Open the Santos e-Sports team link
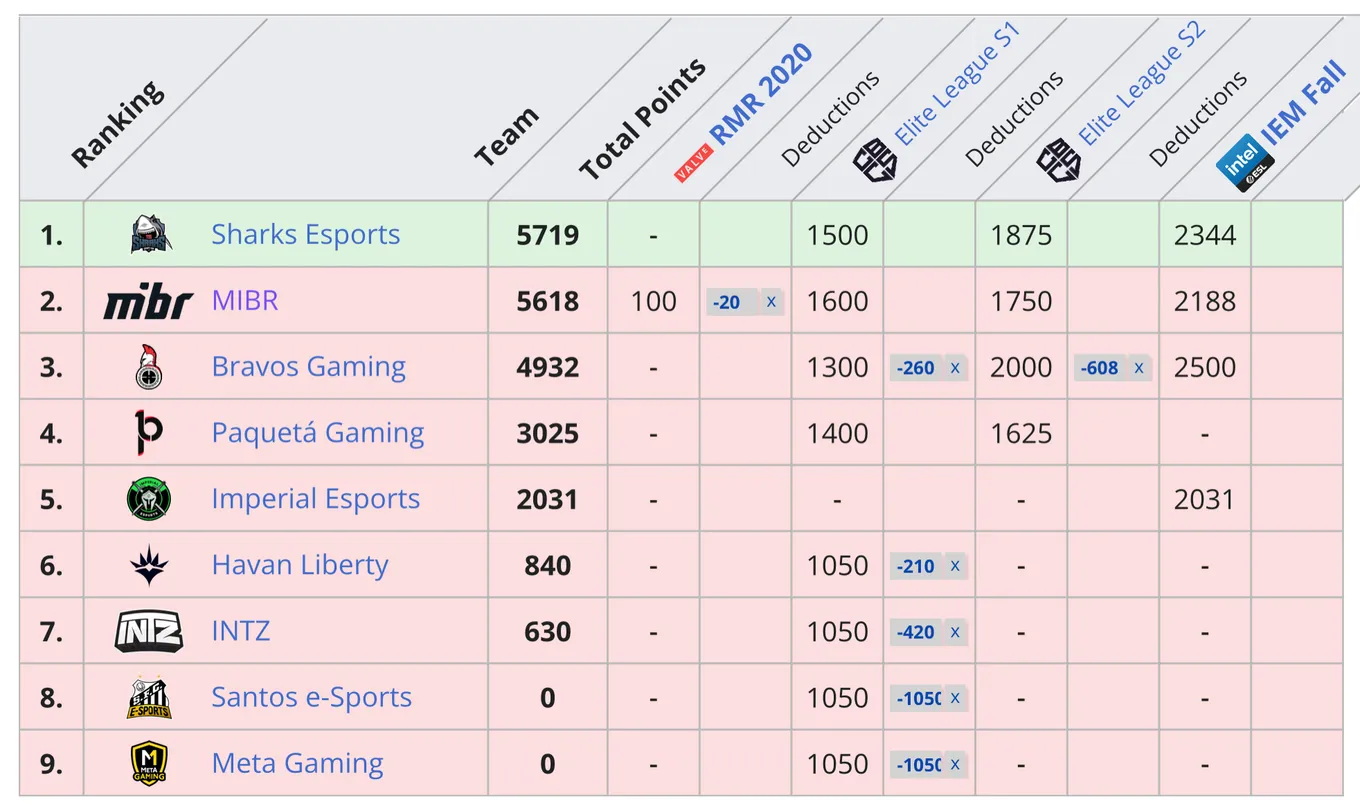Viewport: 1360px width, 811px height. [x=312, y=697]
